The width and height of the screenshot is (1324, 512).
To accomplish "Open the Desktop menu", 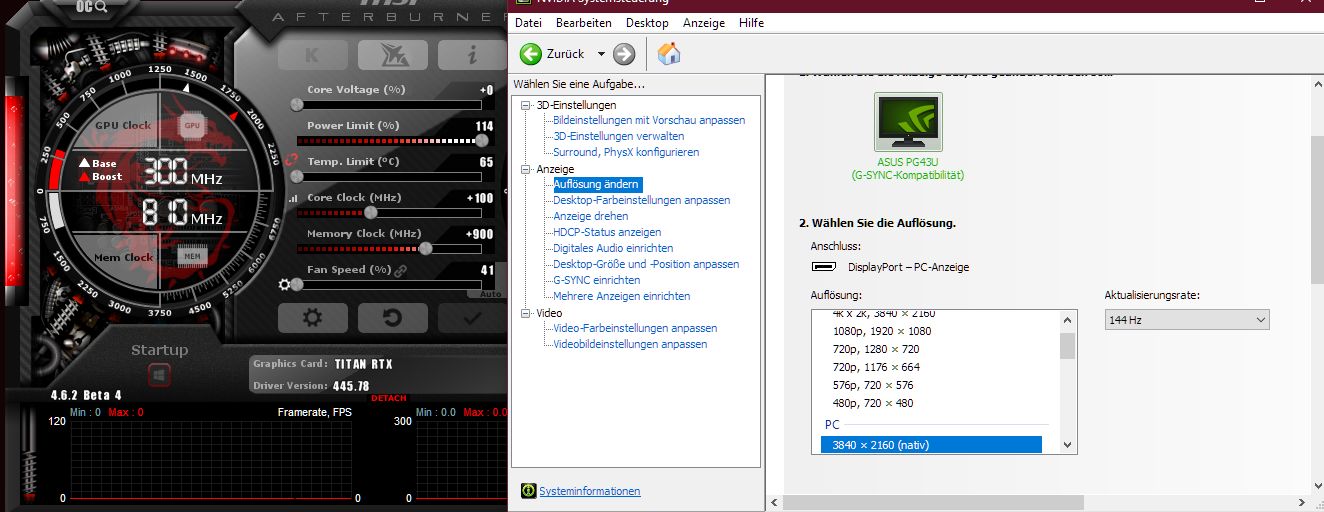I will [x=647, y=22].
